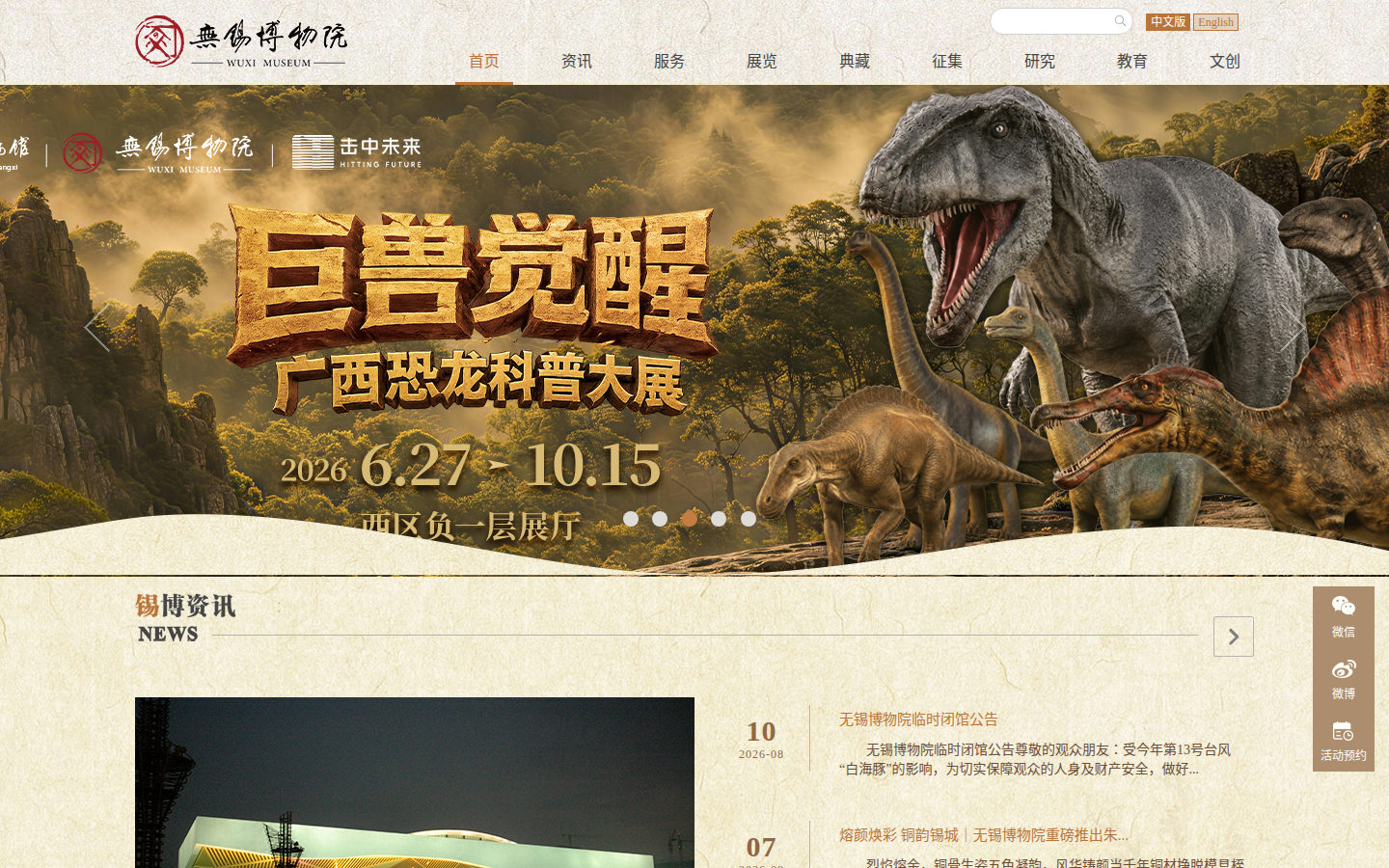Select the first banner carousel dot

click(631, 519)
